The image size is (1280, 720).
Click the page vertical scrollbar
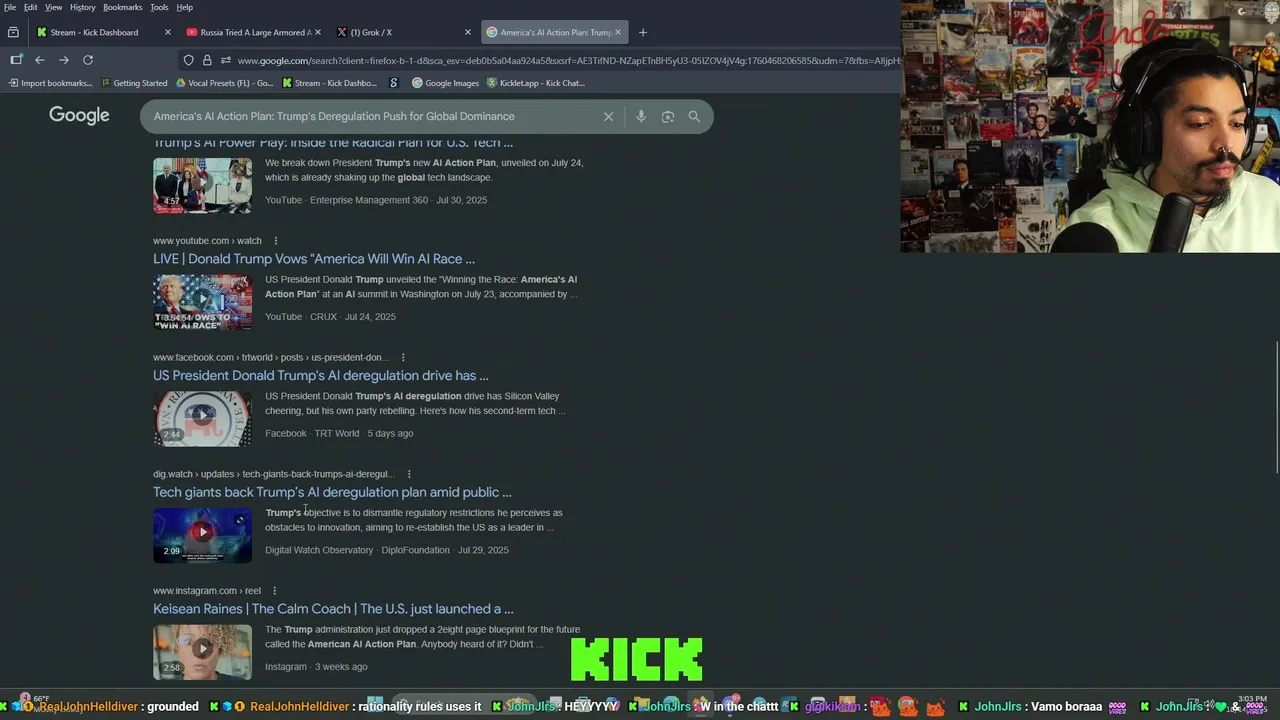tap(1276, 408)
